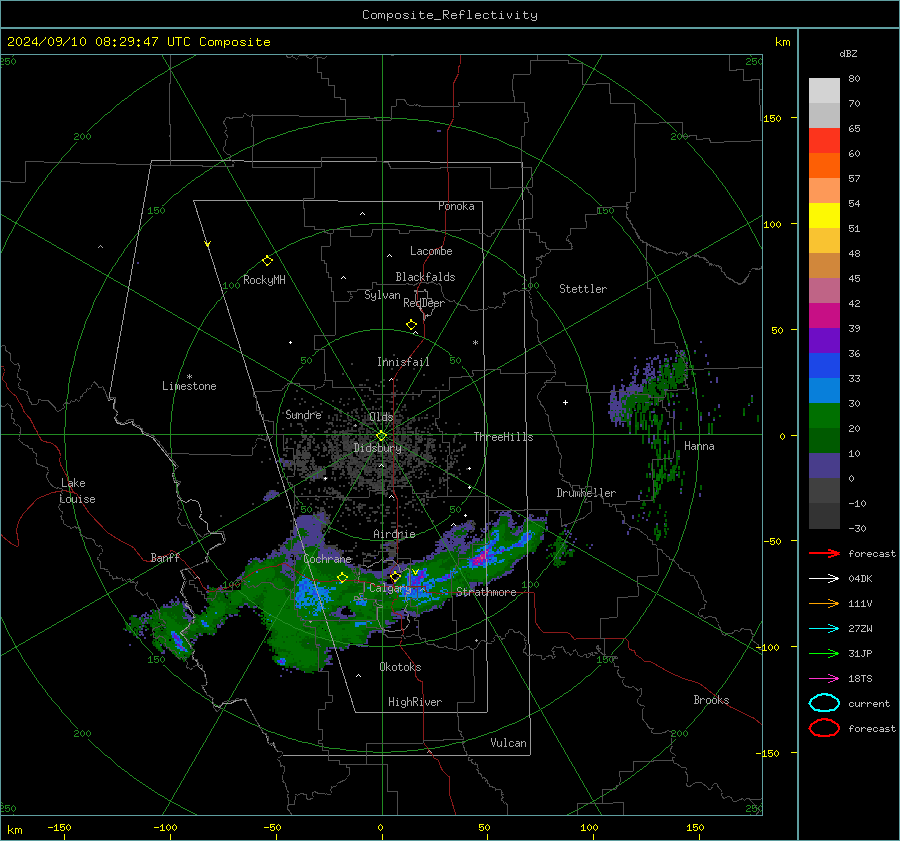Image resolution: width=900 pixels, height=841 pixels.
Task: Click the magenta storm core northeast of Calgary
Action: [481, 556]
